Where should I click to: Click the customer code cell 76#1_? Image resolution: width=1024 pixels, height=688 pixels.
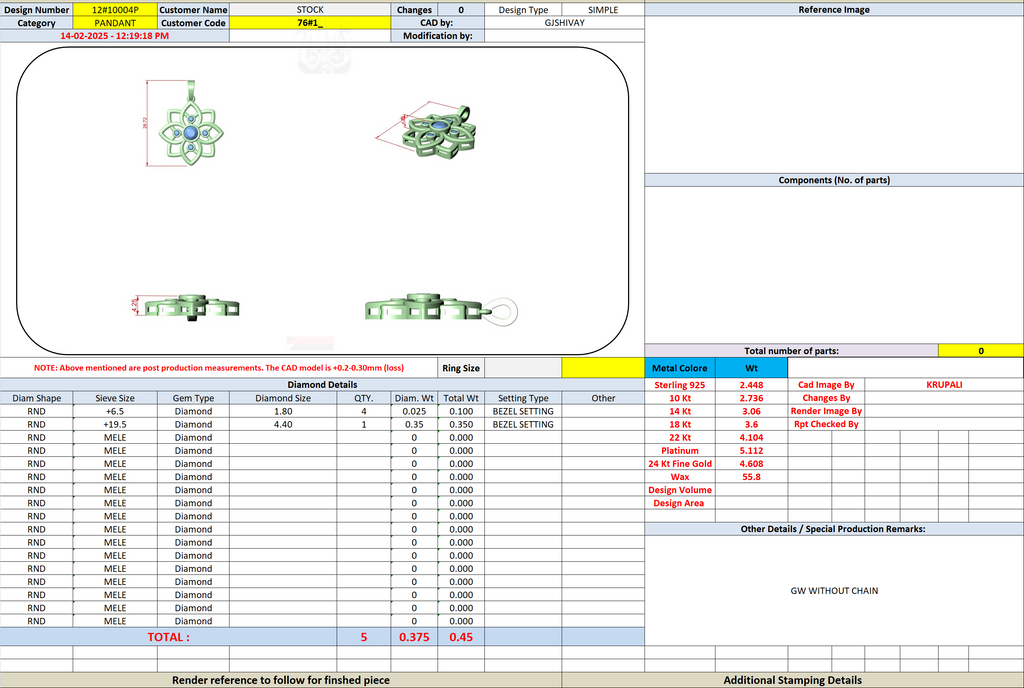310,23
